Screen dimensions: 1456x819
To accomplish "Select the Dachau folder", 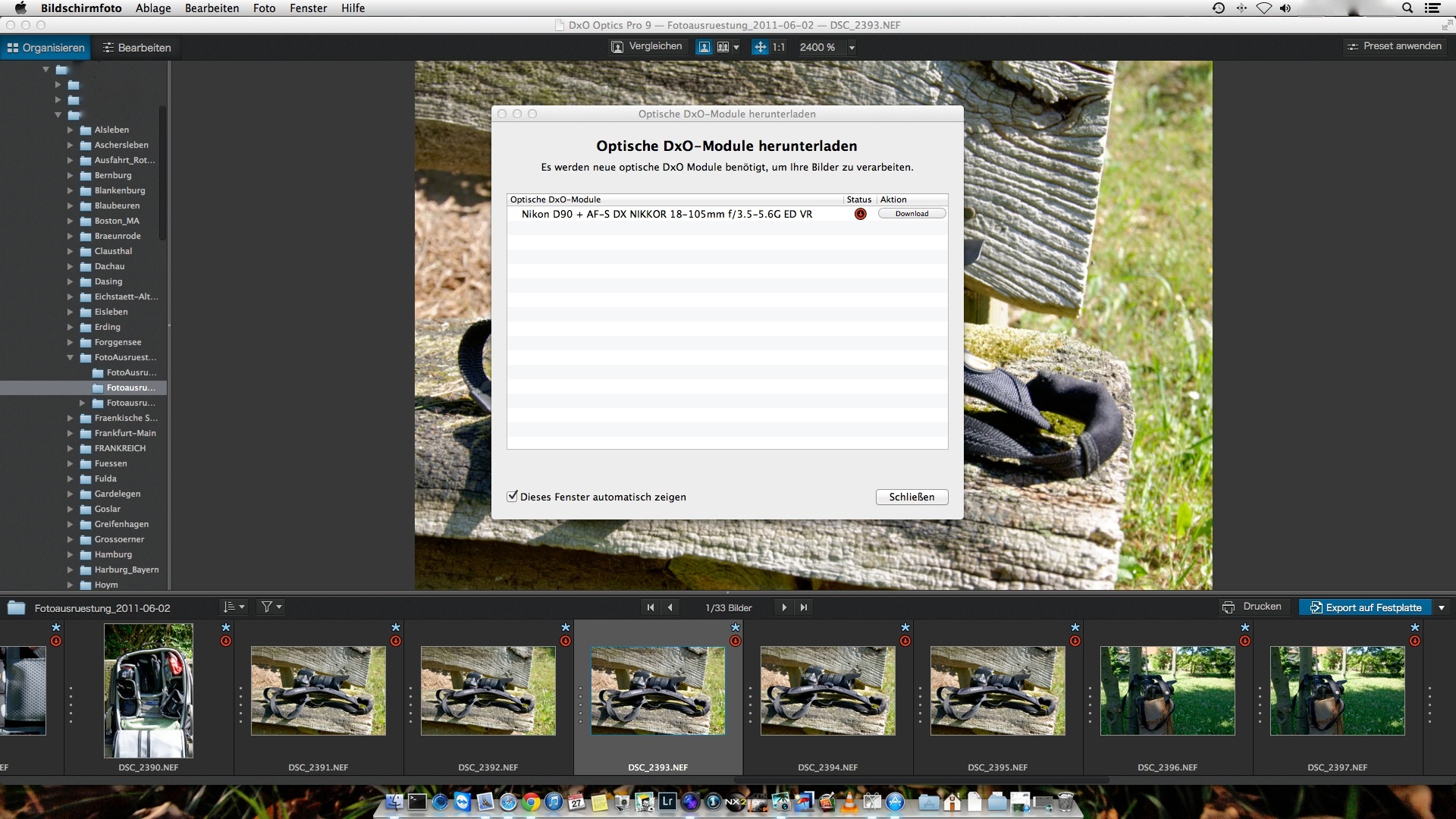I will tap(109, 266).
